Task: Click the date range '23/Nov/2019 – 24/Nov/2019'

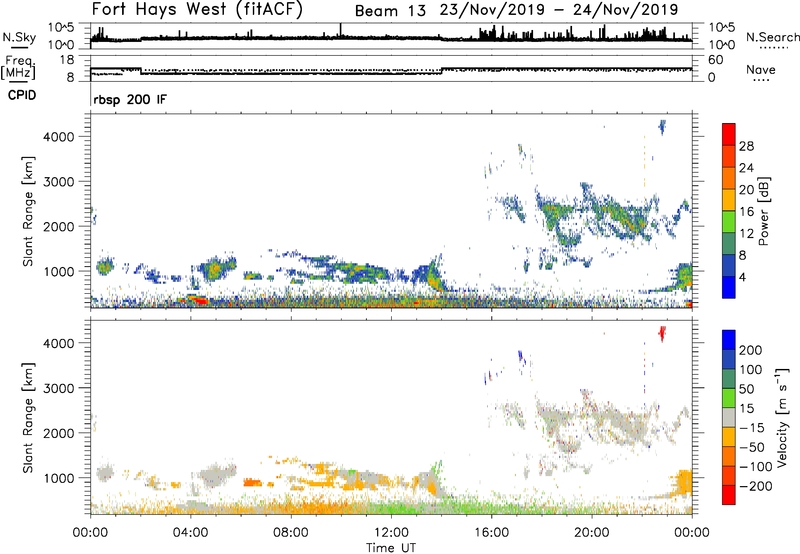Action: (x=559, y=10)
